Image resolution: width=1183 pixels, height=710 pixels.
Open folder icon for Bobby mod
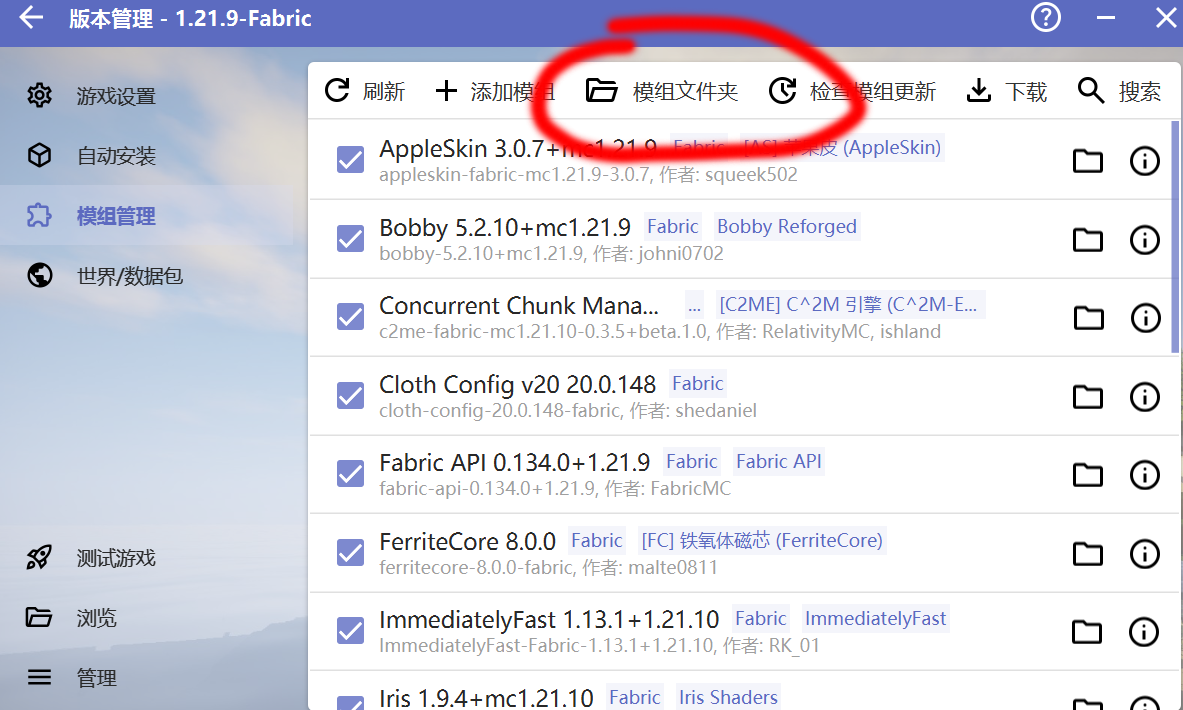pyautogui.click(x=1087, y=240)
